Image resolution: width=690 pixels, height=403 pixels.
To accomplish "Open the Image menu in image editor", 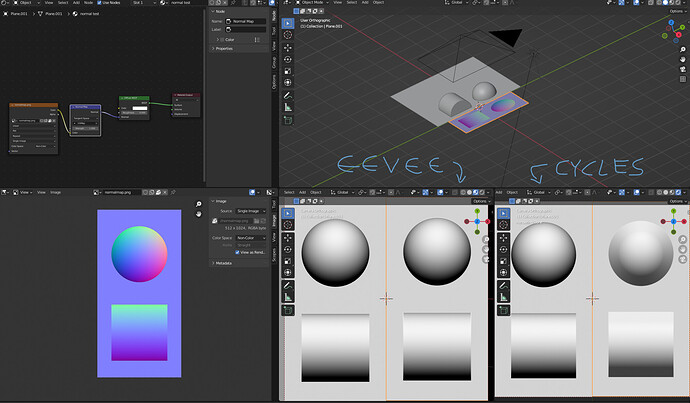I will (x=55, y=192).
